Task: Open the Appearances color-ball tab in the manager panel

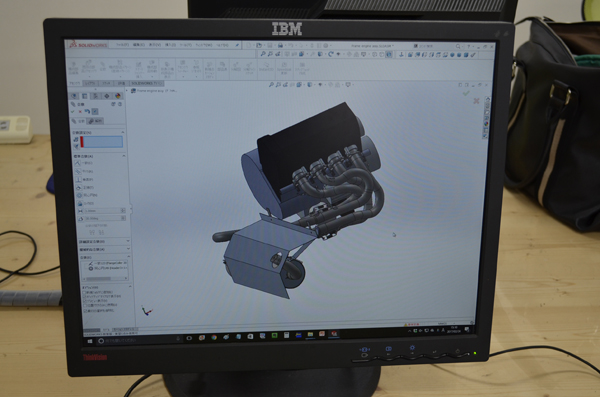Action: 117,96
